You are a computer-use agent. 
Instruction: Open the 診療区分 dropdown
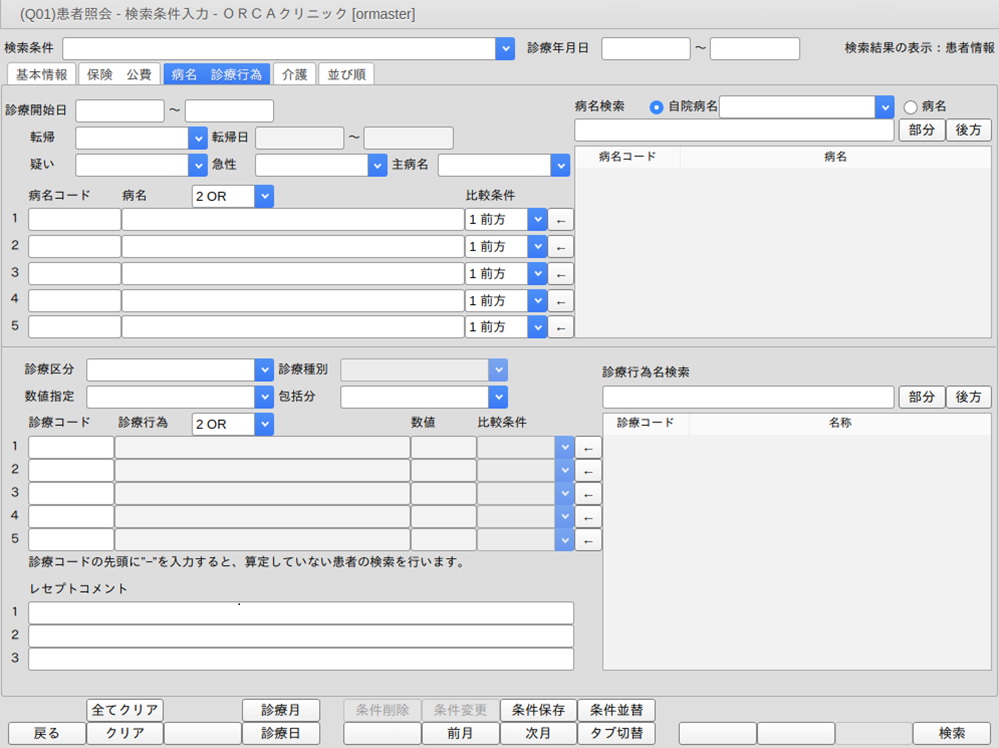point(264,370)
